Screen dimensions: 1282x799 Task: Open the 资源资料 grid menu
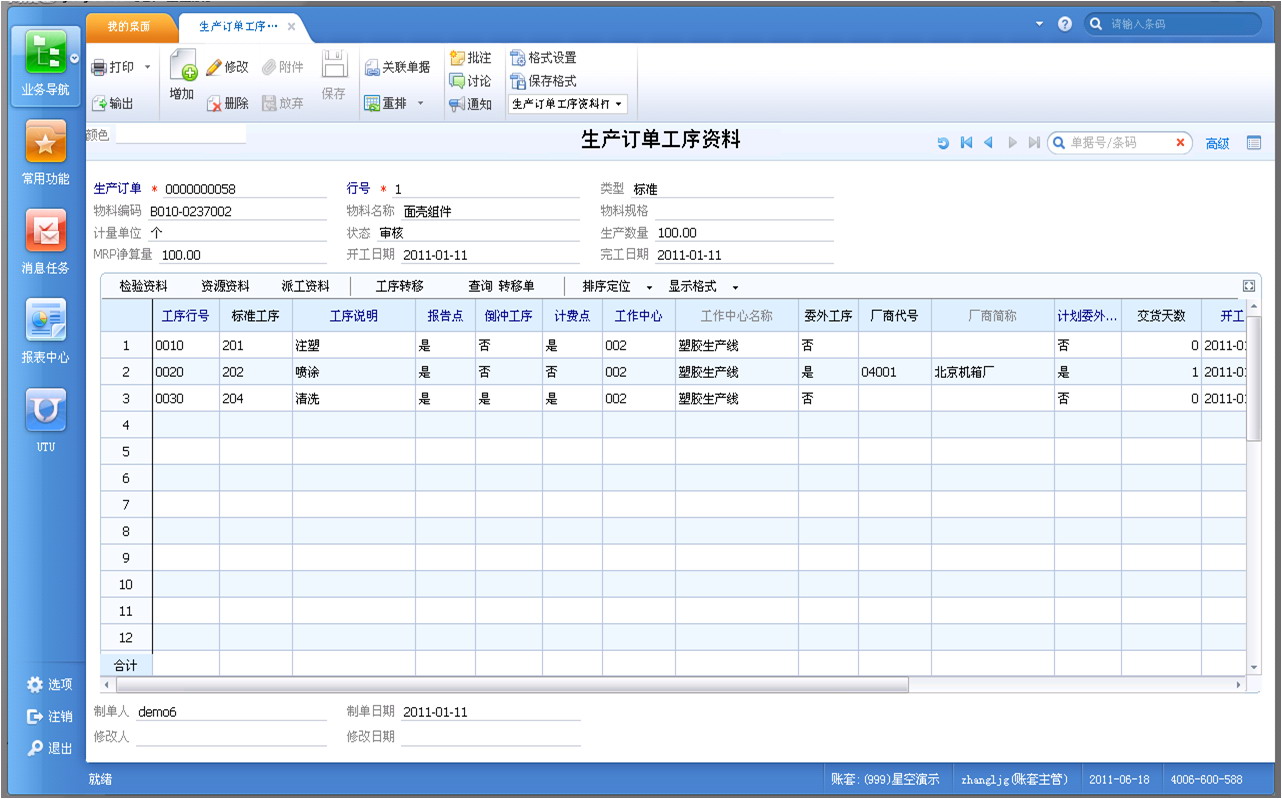coord(225,286)
